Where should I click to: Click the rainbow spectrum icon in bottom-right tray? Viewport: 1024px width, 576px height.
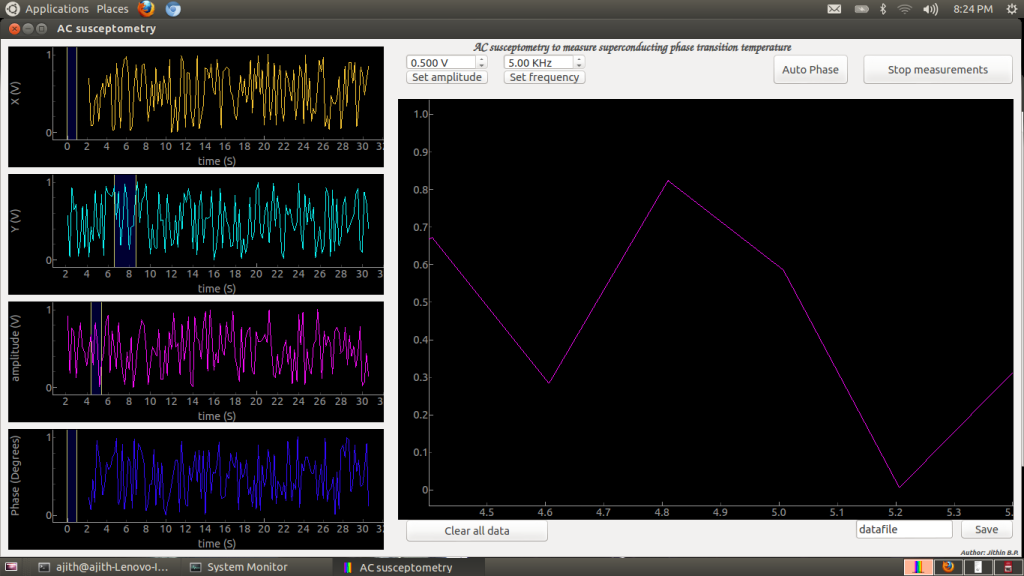coord(918,567)
